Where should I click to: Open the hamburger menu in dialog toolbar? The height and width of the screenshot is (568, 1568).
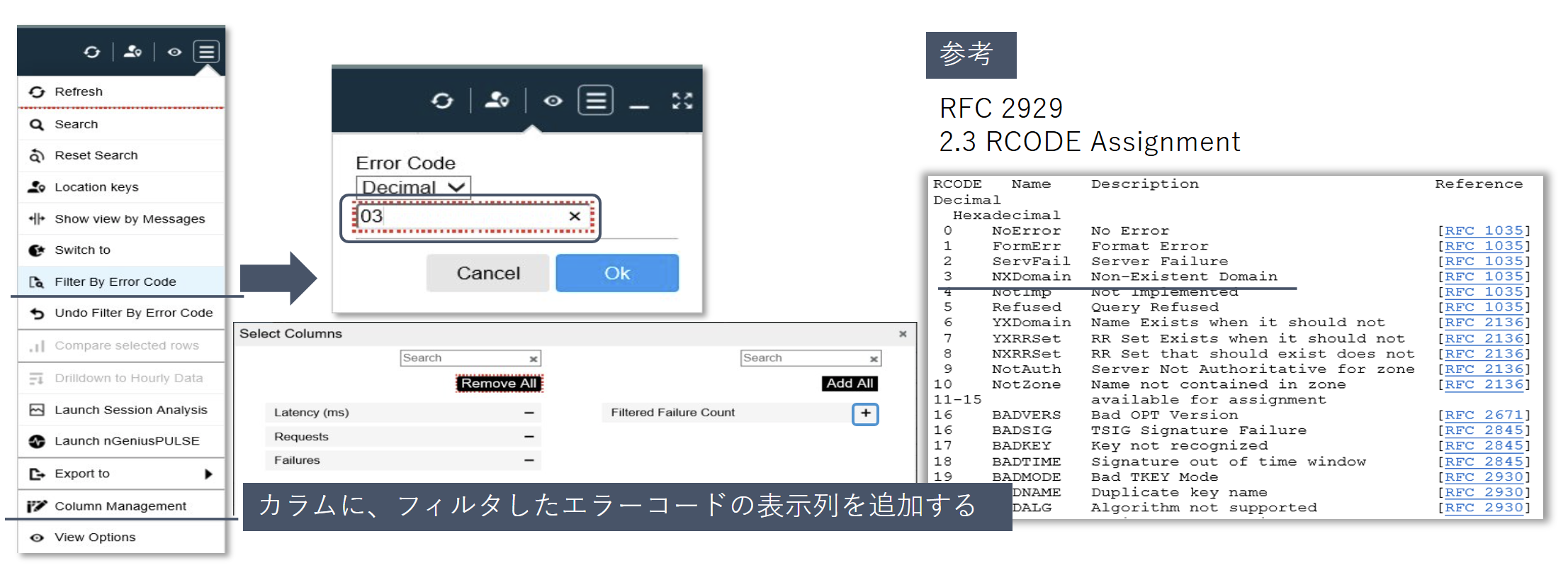click(x=595, y=101)
